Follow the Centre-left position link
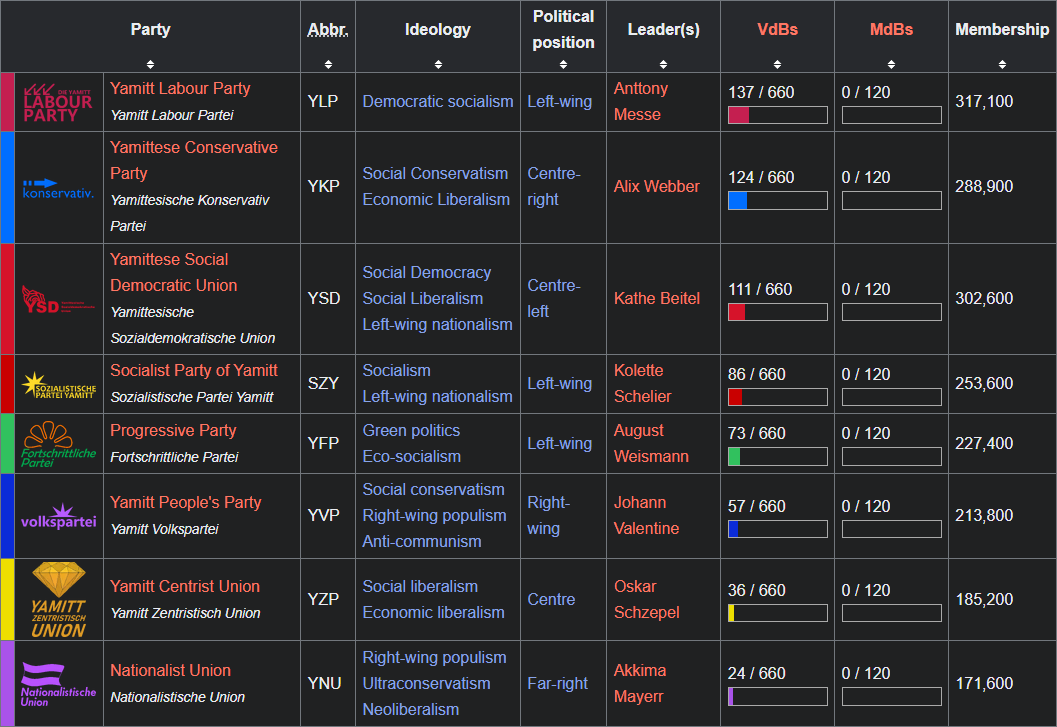The width and height of the screenshot is (1057, 727). point(553,298)
